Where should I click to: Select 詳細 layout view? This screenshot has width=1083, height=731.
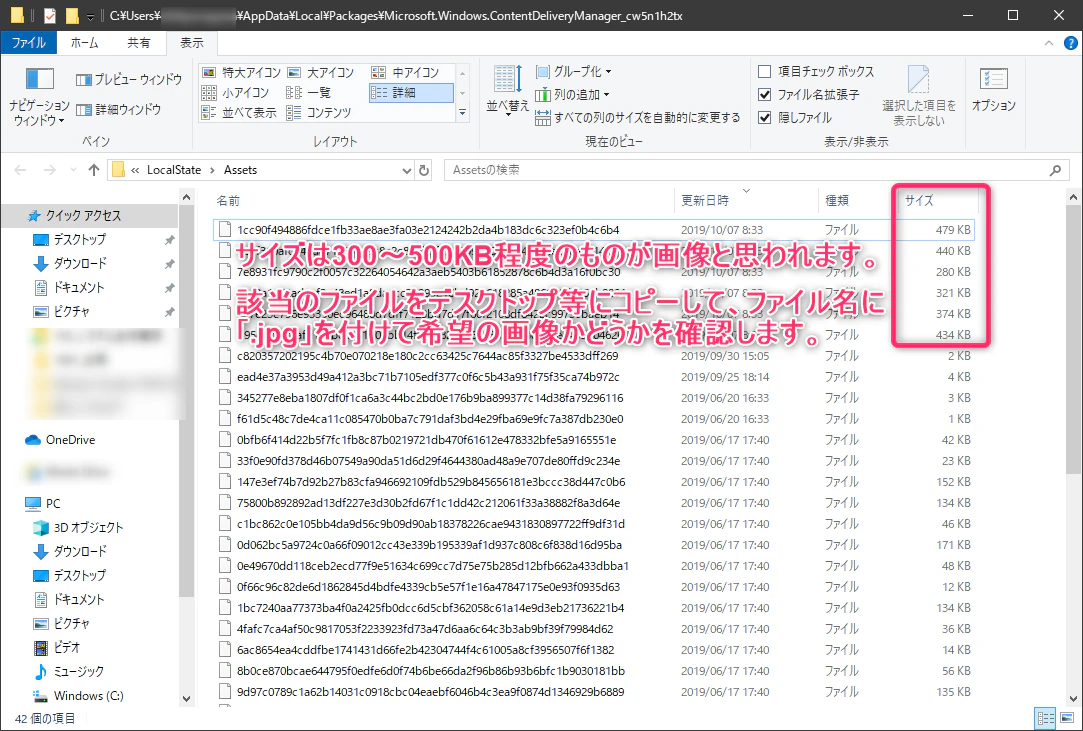[411, 93]
